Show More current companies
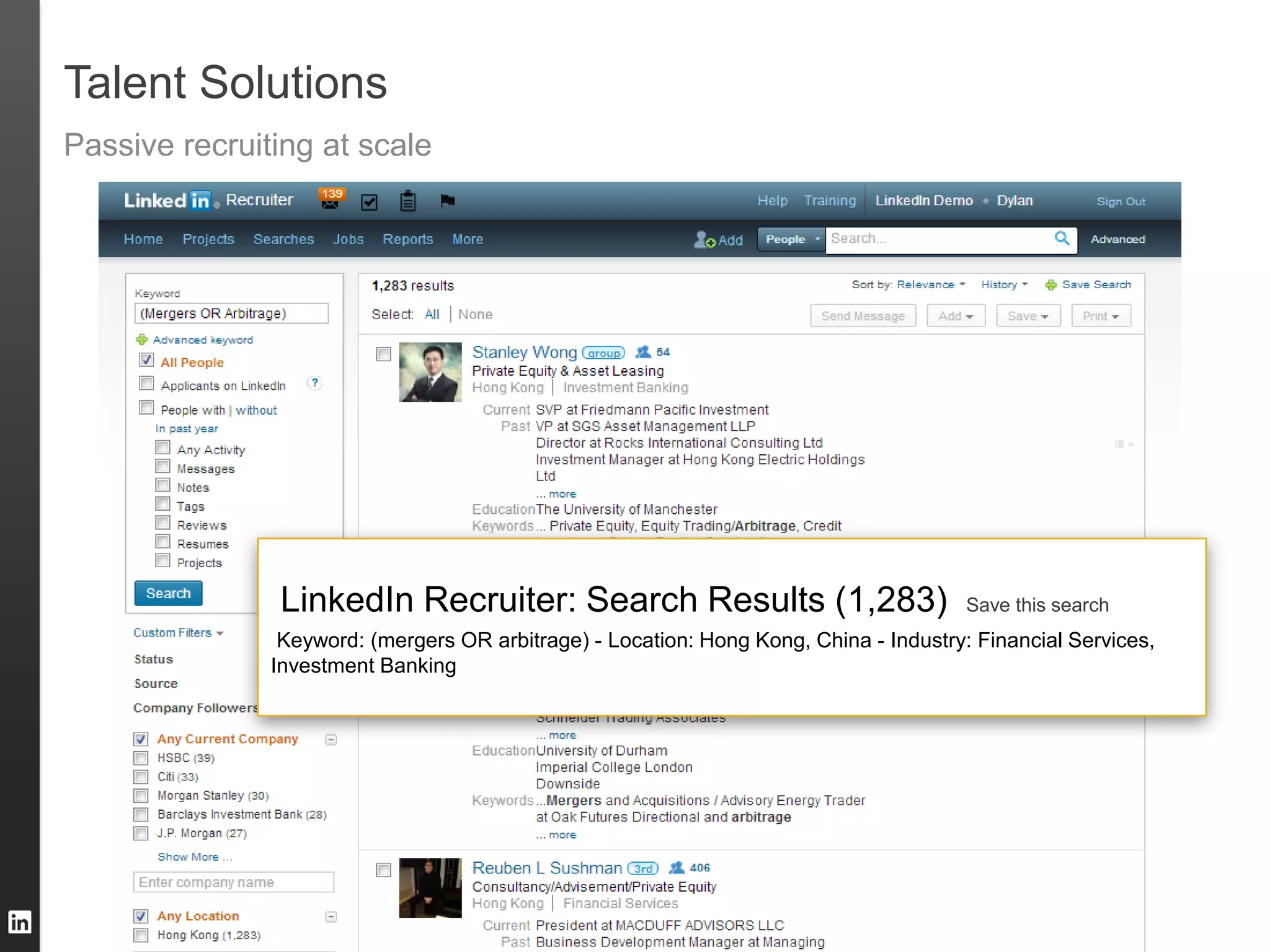This screenshot has width=1270, height=952. click(x=195, y=857)
